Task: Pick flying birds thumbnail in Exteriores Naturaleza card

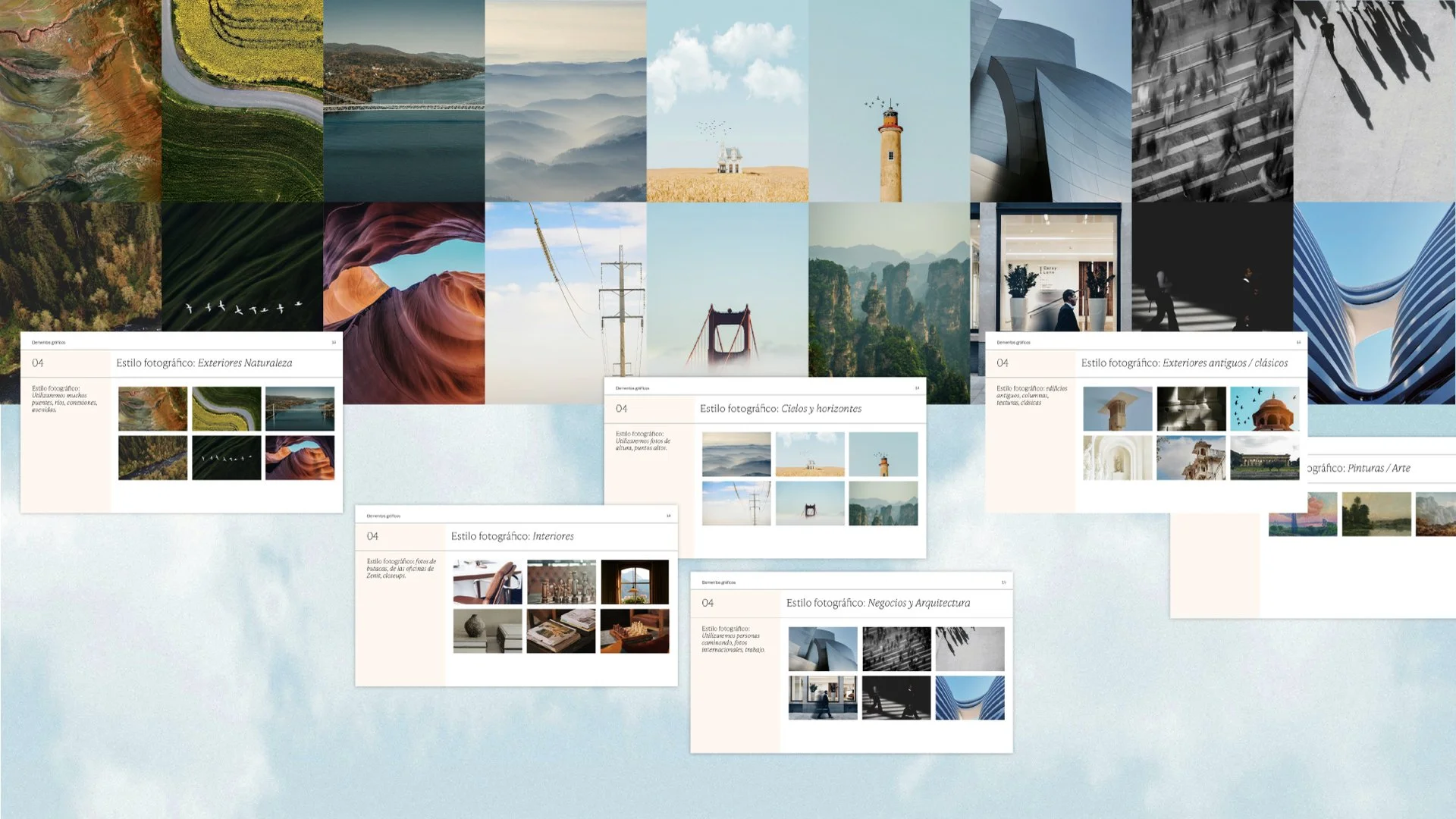Action: [226, 457]
